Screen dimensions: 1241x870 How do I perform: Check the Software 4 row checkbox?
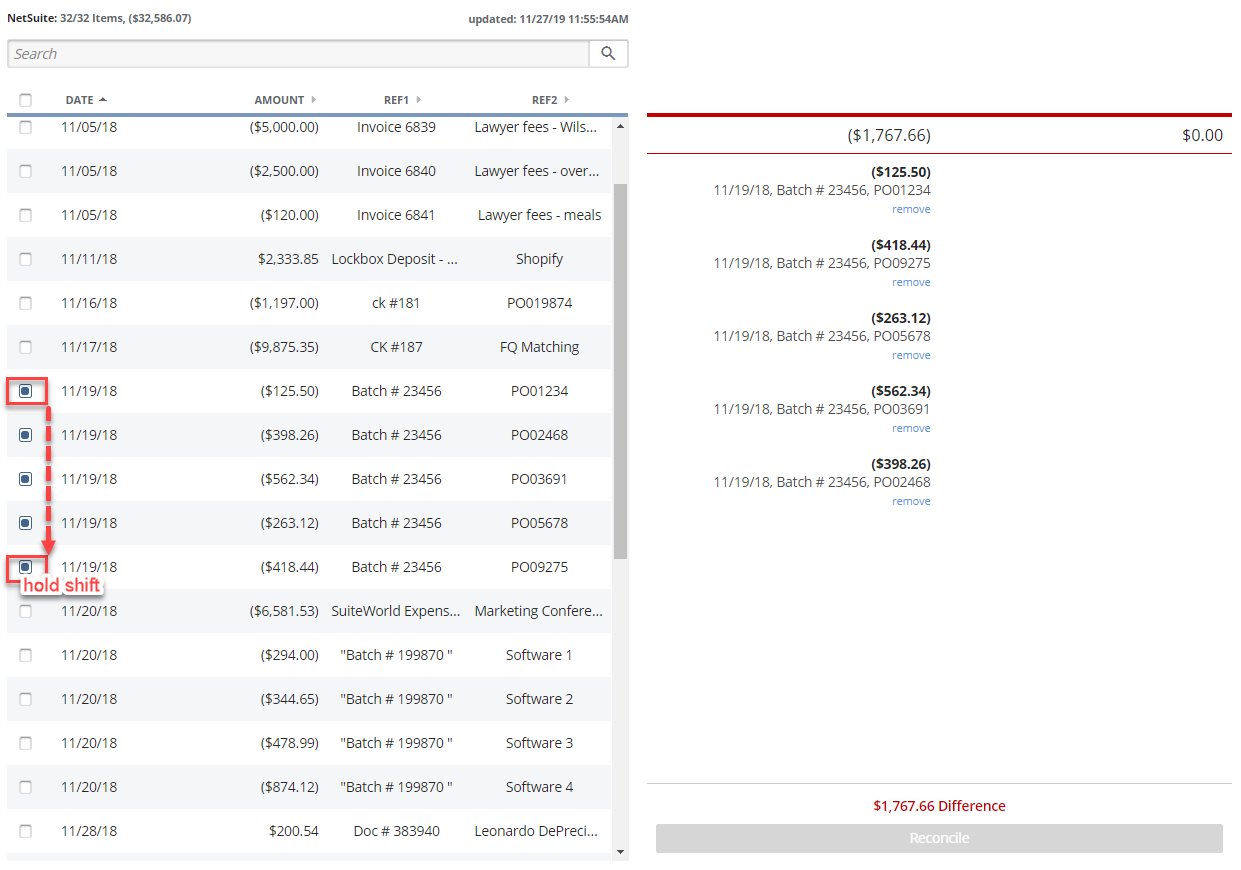26,787
